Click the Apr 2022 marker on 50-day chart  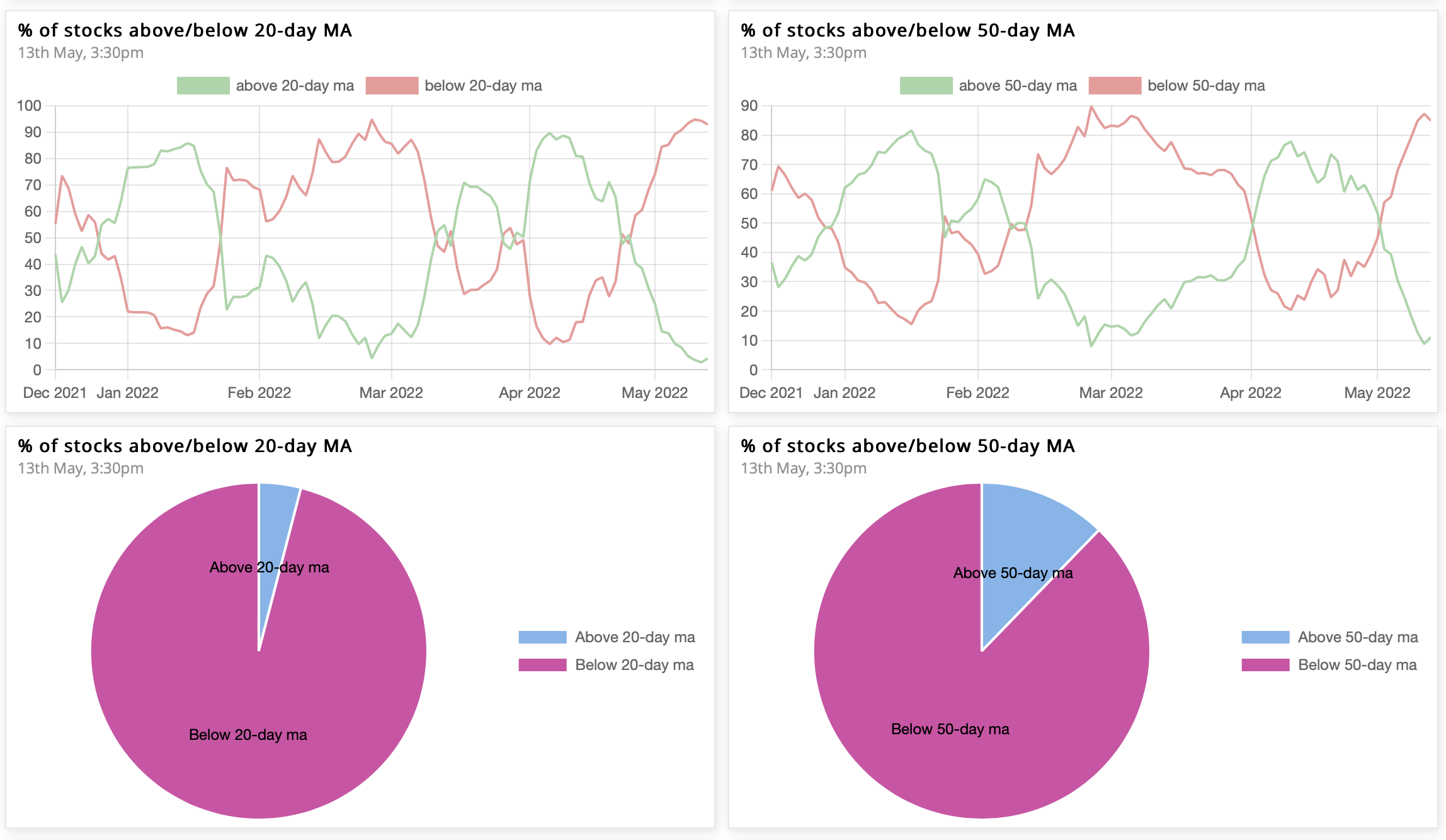click(1251, 393)
